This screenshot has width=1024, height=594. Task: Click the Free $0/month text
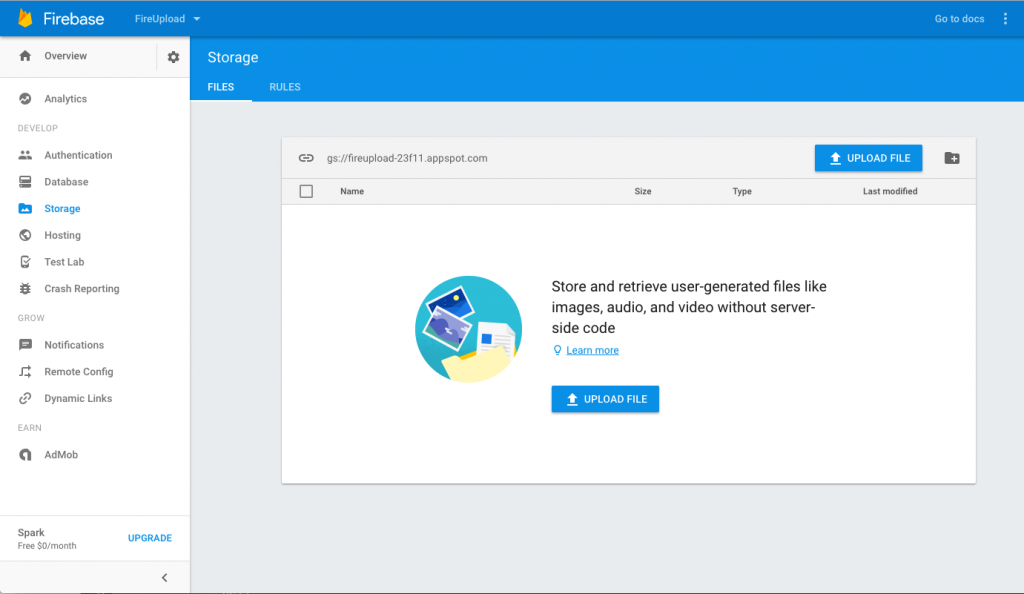coord(47,546)
